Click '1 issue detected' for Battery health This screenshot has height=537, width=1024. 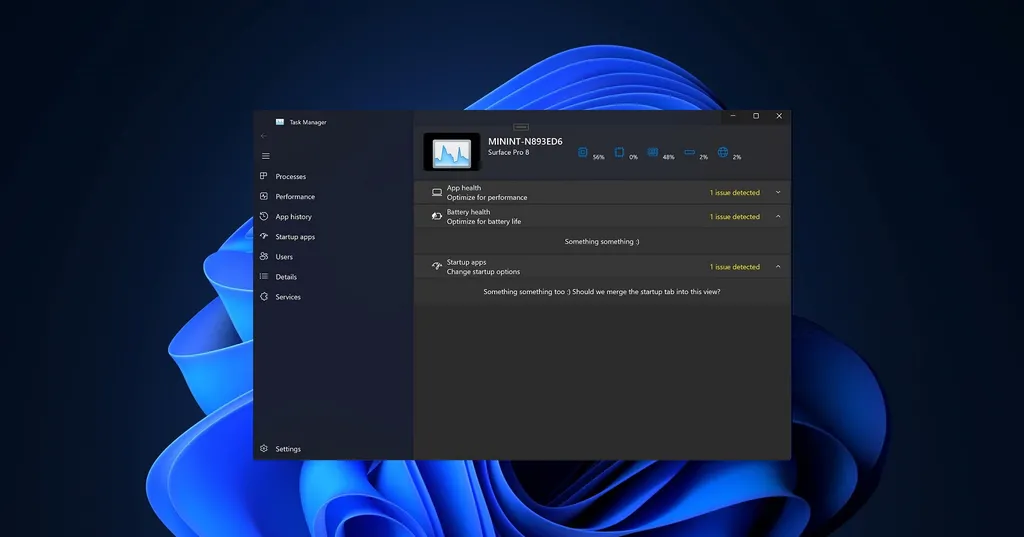pyautogui.click(x=735, y=217)
